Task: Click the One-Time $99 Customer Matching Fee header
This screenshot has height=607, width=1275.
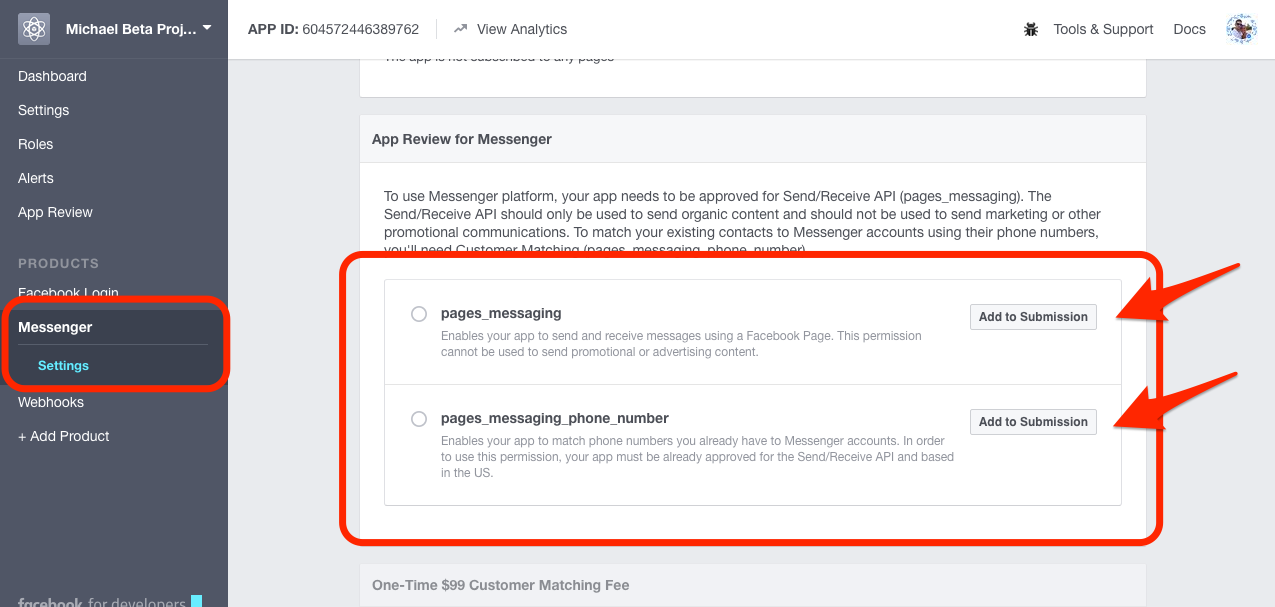Action: (x=500, y=585)
